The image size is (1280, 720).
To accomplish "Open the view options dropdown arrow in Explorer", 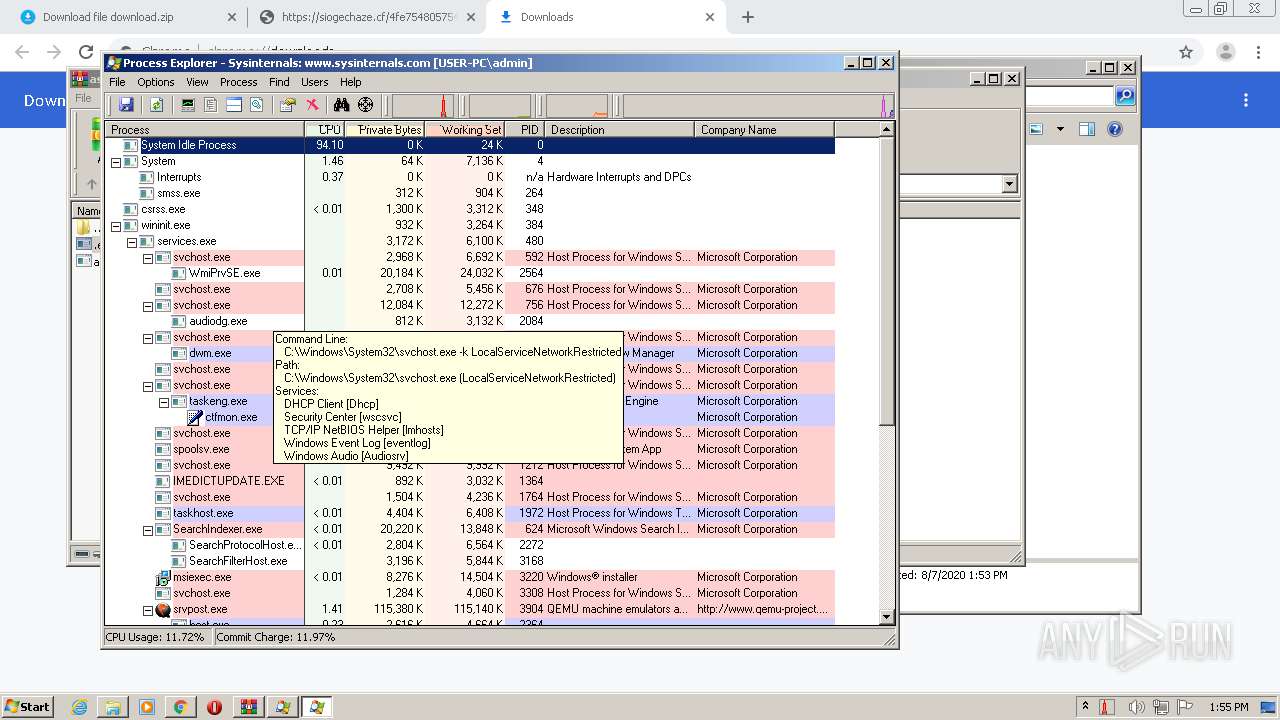I will (x=1060, y=129).
